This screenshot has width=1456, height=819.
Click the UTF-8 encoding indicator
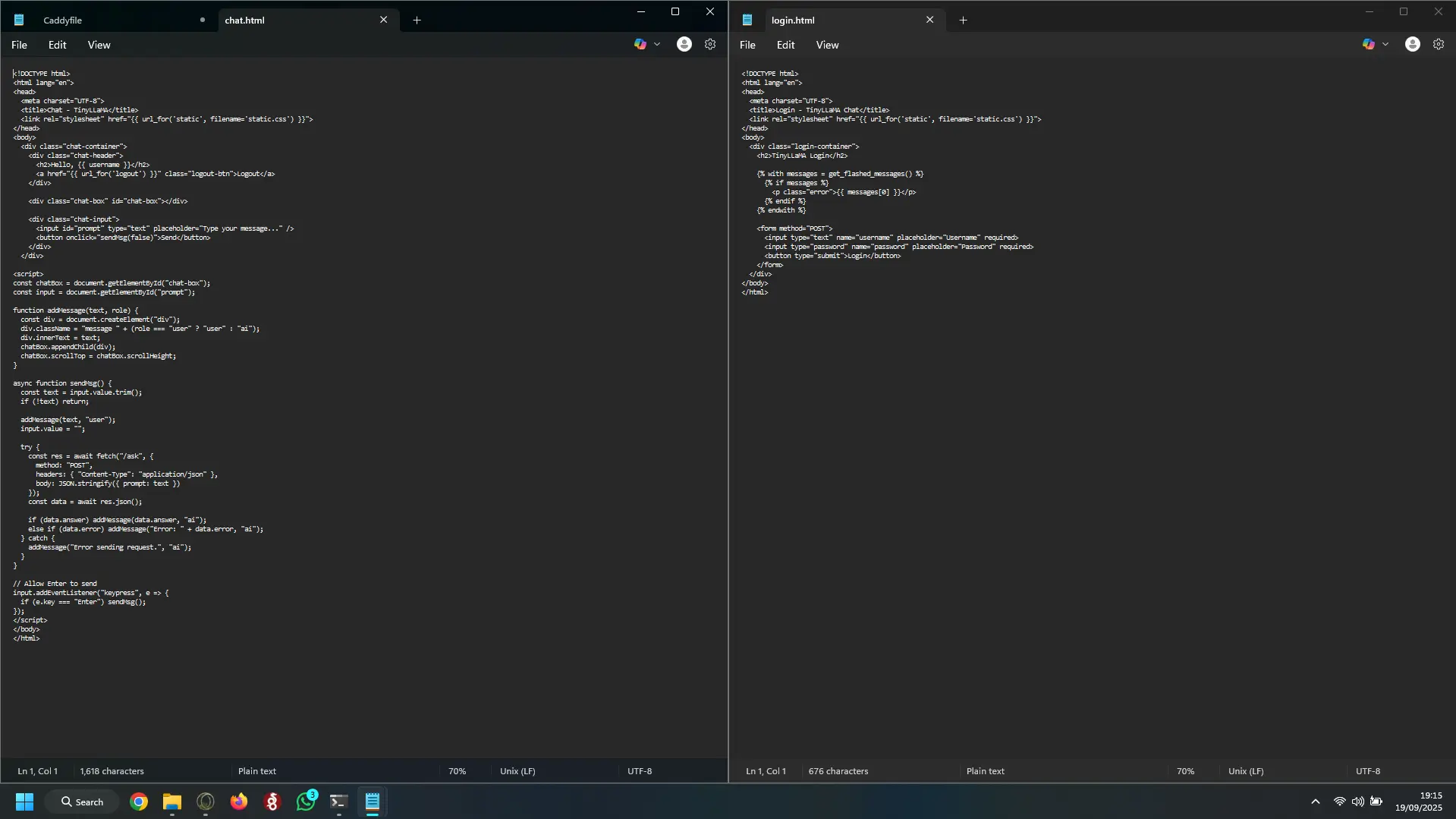coord(639,770)
